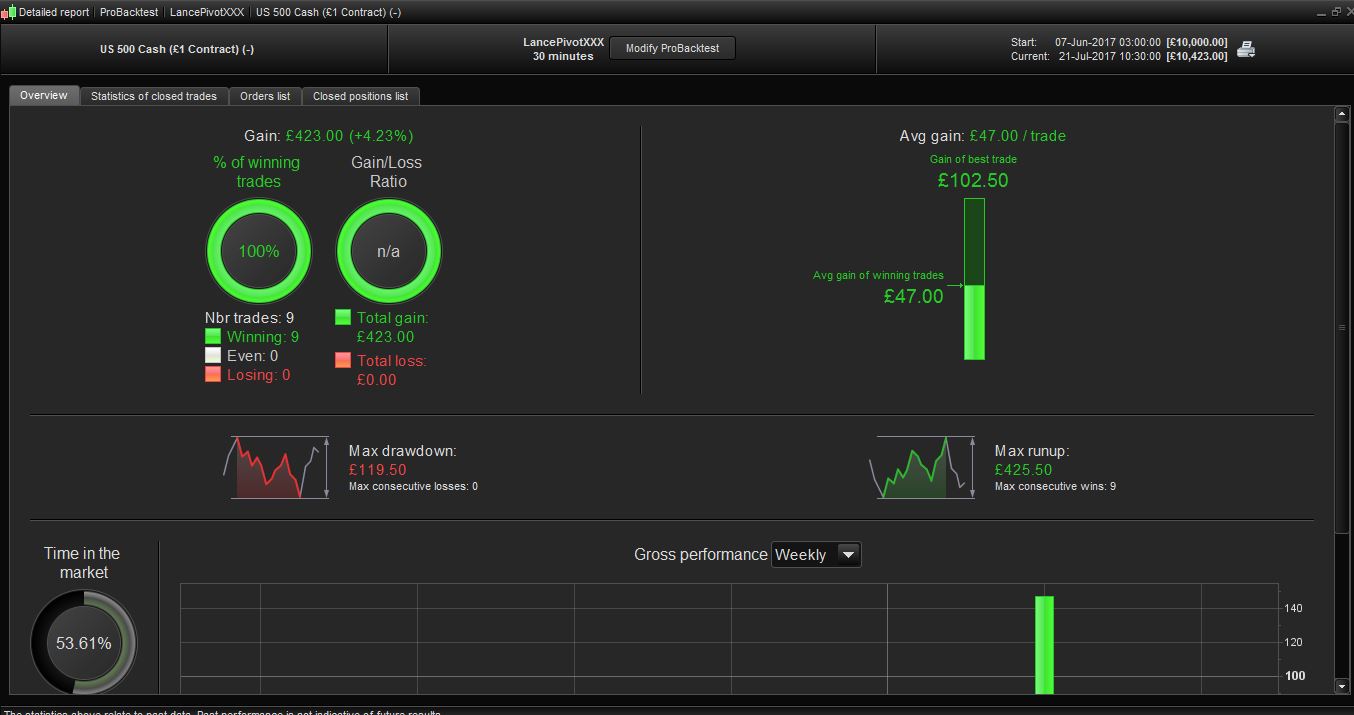1354x715 pixels.
Task: Click the scroll up arrow of the report
Action: [1342, 114]
